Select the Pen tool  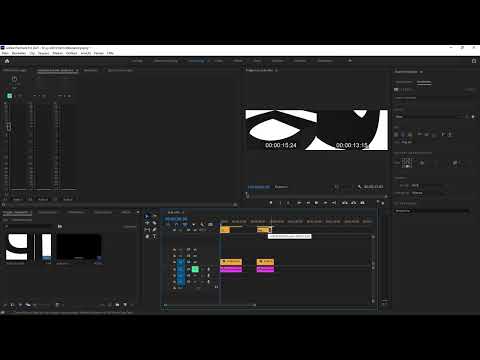(x=154, y=229)
